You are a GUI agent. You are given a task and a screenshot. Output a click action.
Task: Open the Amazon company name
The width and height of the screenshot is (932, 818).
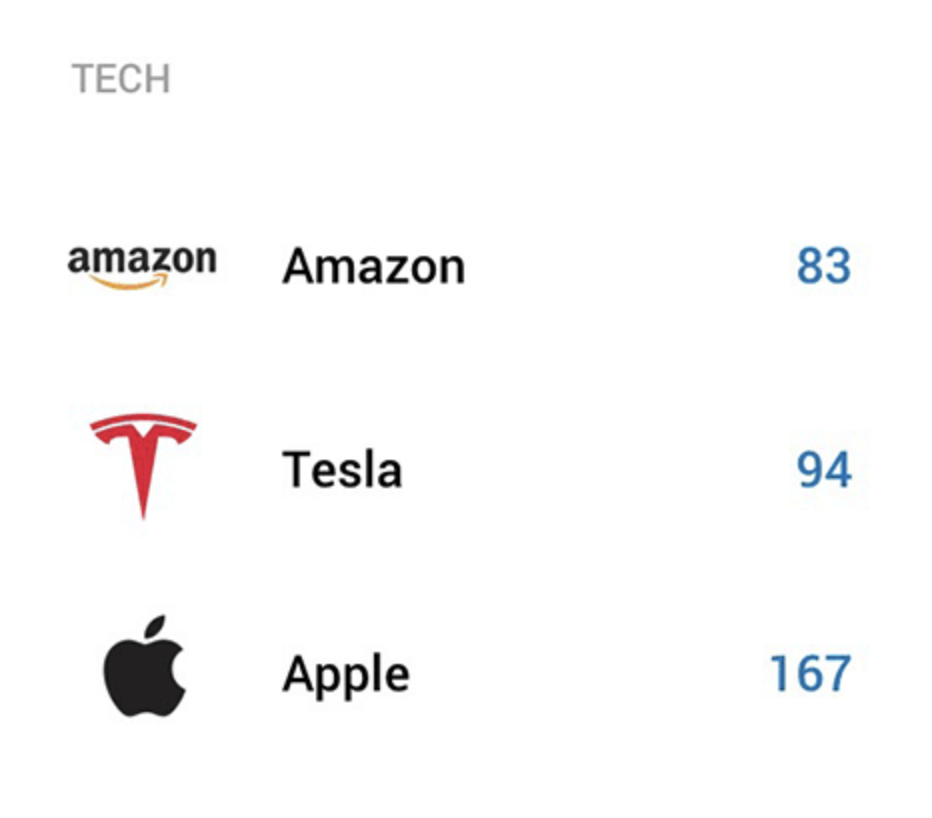pos(373,266)
